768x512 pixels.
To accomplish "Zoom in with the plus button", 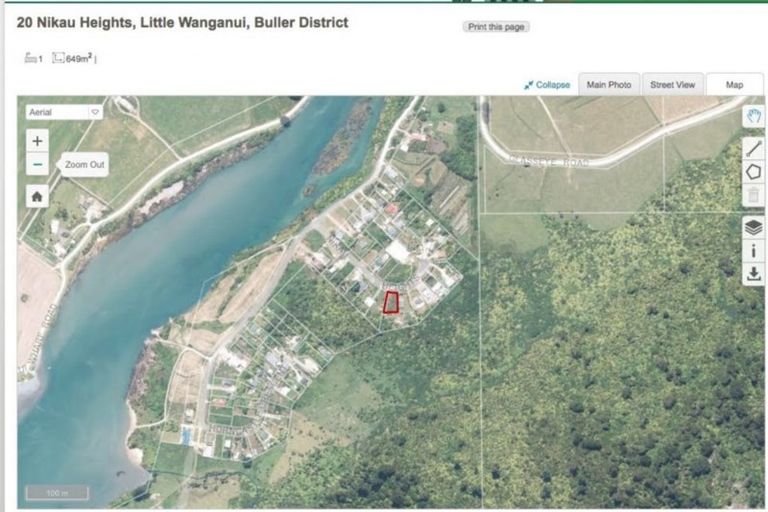I will 37,141.
